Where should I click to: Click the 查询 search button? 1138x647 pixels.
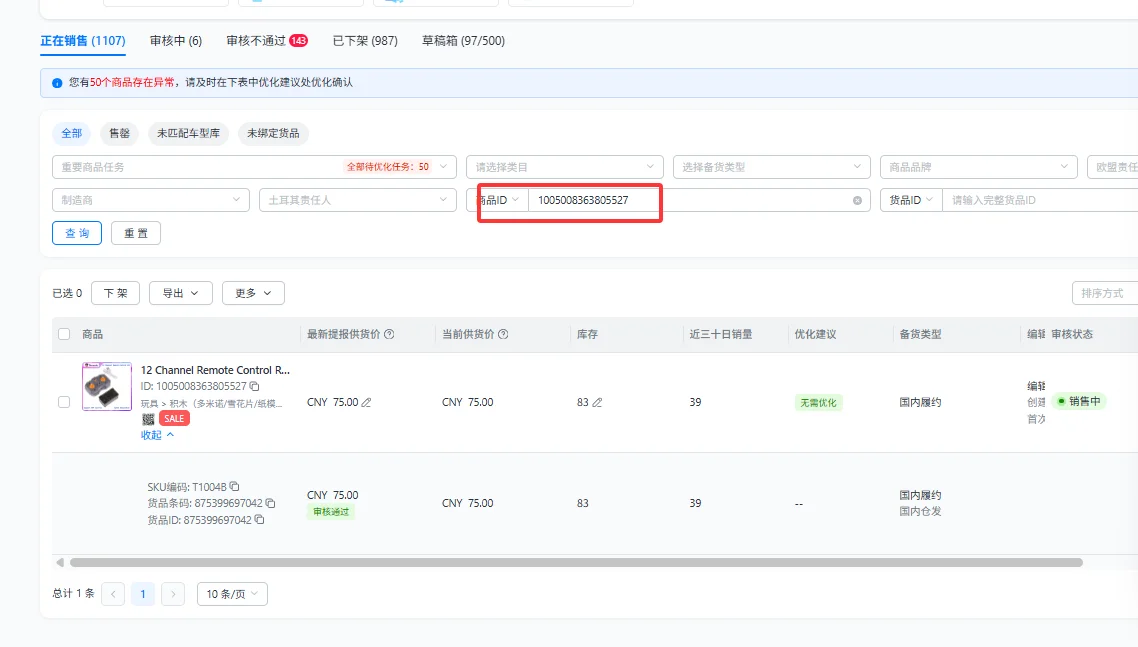click(x=77, y=233)
